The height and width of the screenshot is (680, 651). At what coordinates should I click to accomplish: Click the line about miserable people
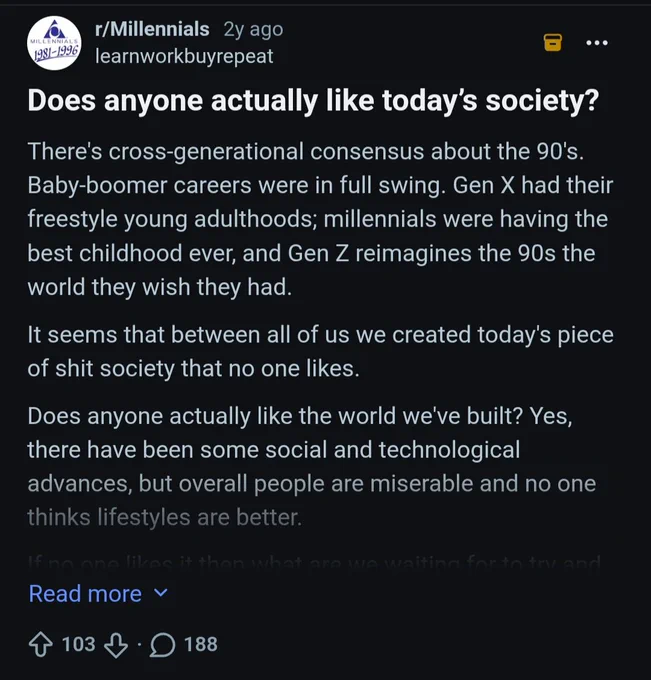pyautogui.click(x=311, y=484)
